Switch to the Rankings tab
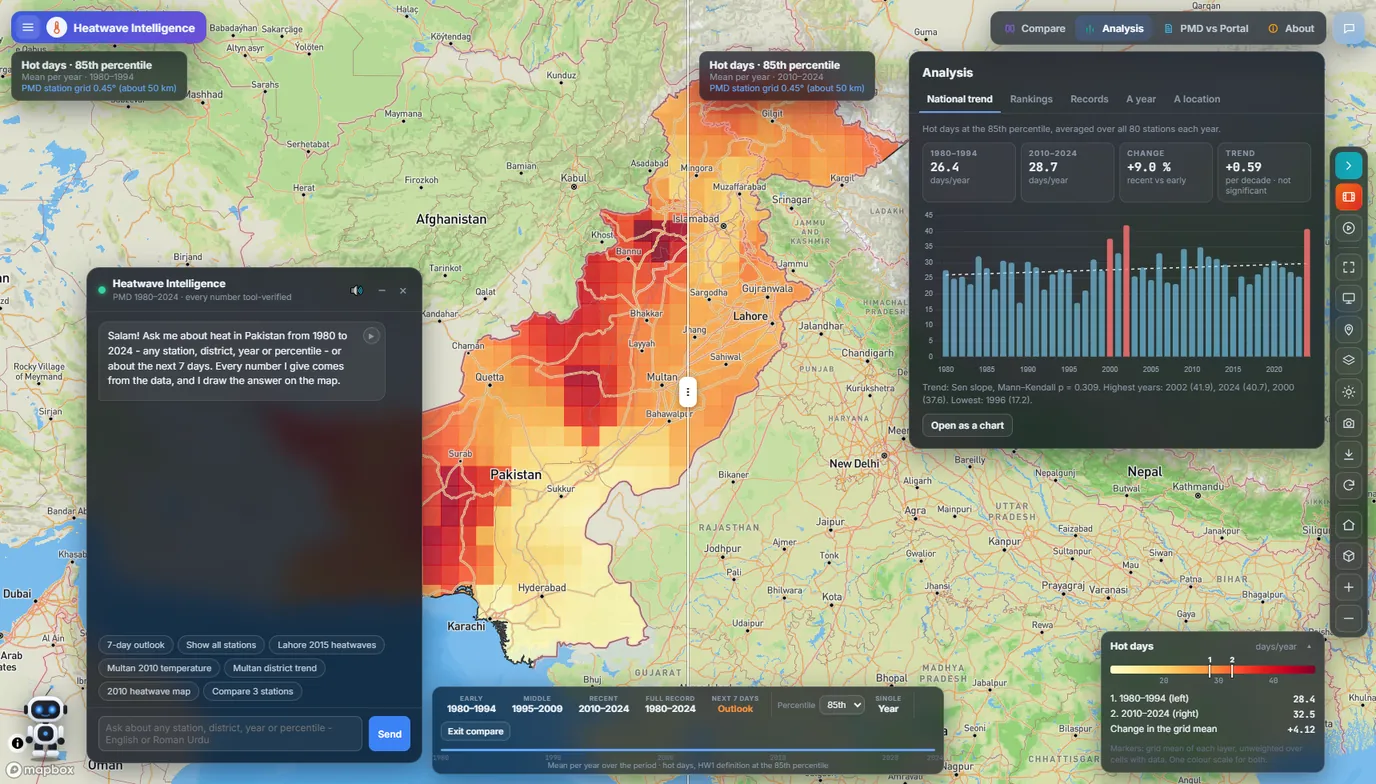 1031,99
